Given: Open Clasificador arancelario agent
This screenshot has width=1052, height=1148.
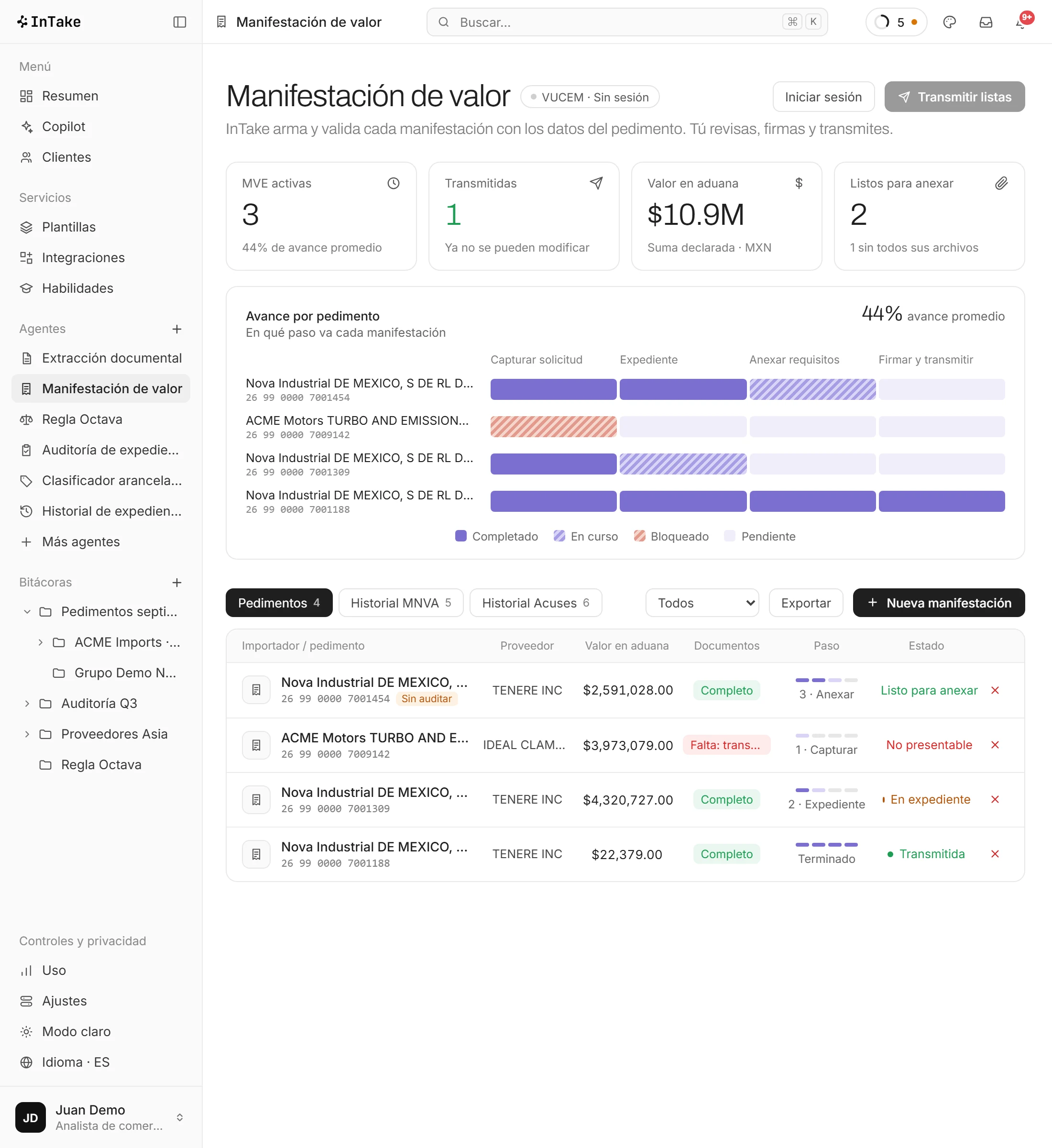Looking at the screenshot, I should 101,481.
